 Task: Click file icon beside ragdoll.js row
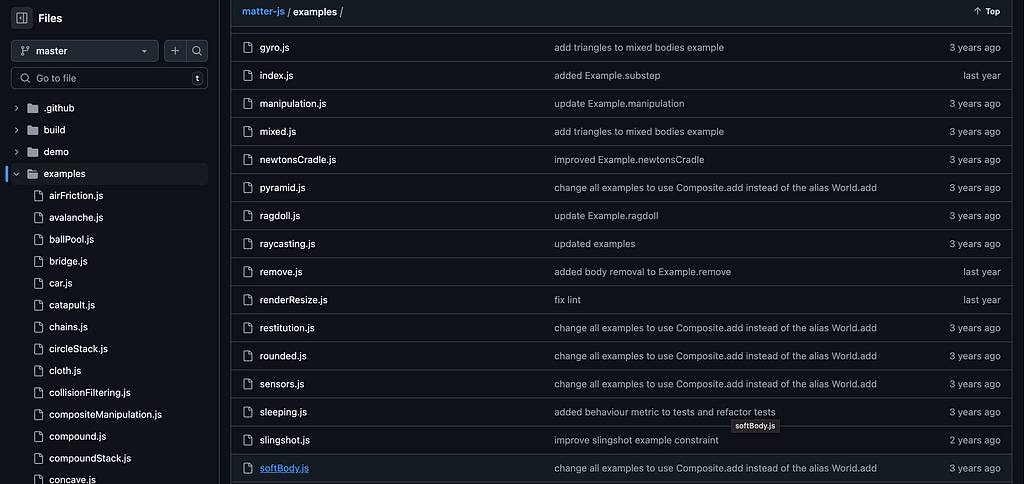[x=248, y=216]
